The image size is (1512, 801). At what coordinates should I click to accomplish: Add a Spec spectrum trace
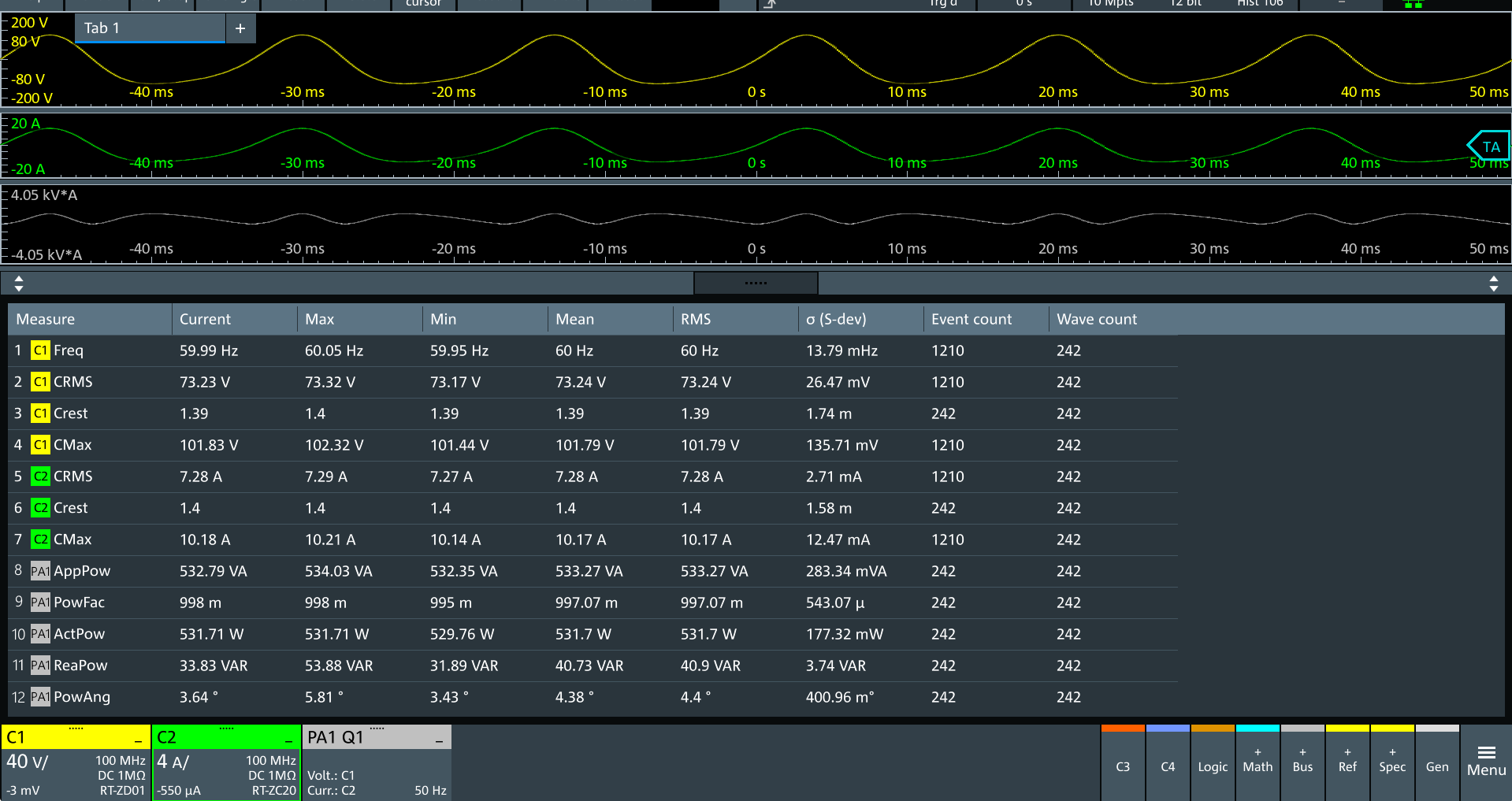coord(1392,762)
